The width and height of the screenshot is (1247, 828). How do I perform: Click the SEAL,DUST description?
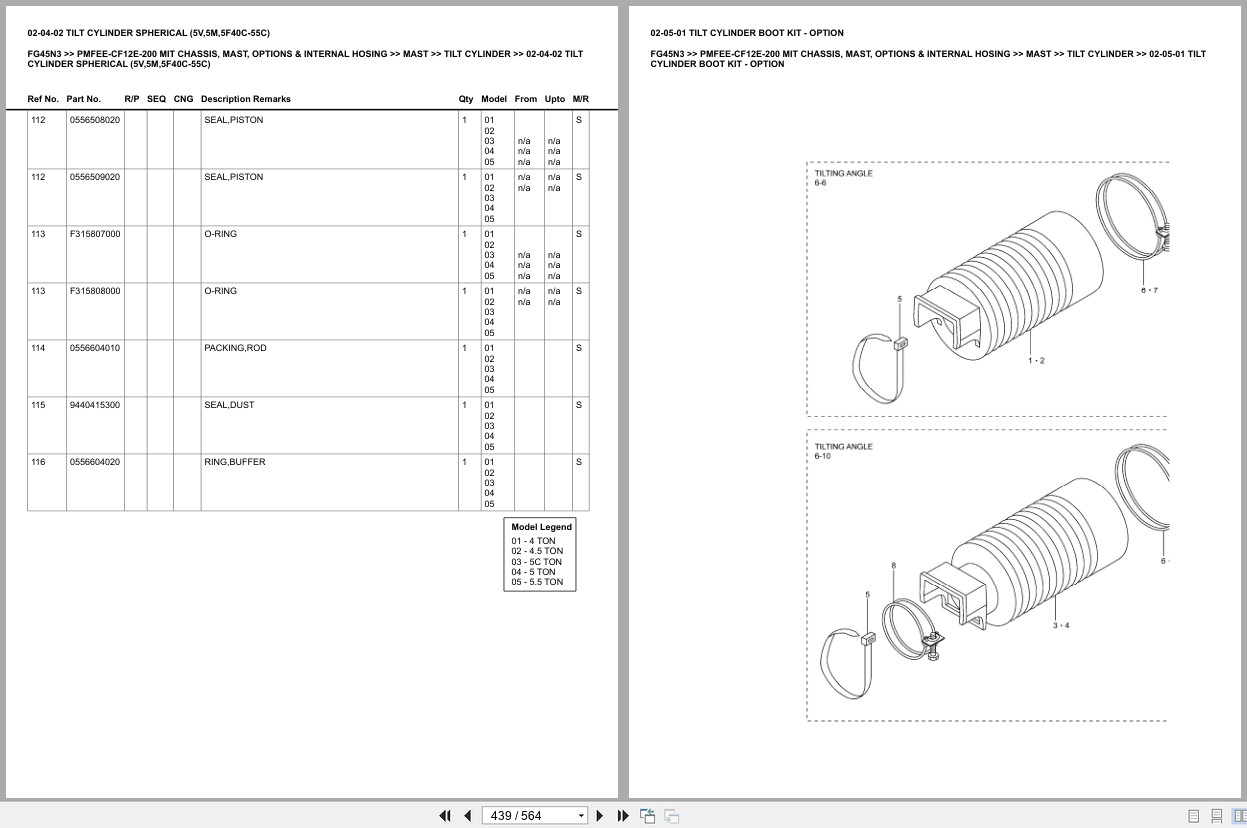tap(229, 405)
